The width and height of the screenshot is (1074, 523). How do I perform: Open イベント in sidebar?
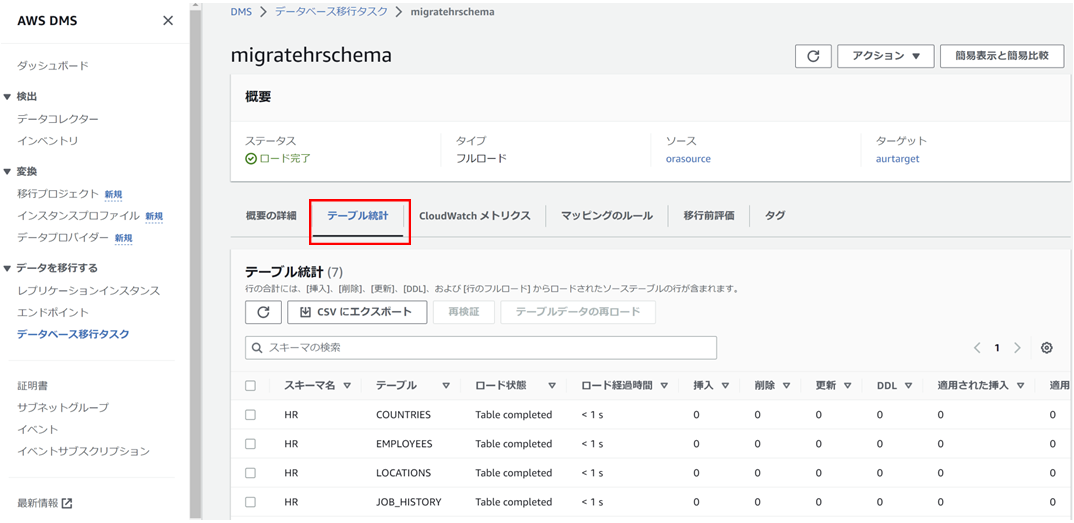coord(38,429)
